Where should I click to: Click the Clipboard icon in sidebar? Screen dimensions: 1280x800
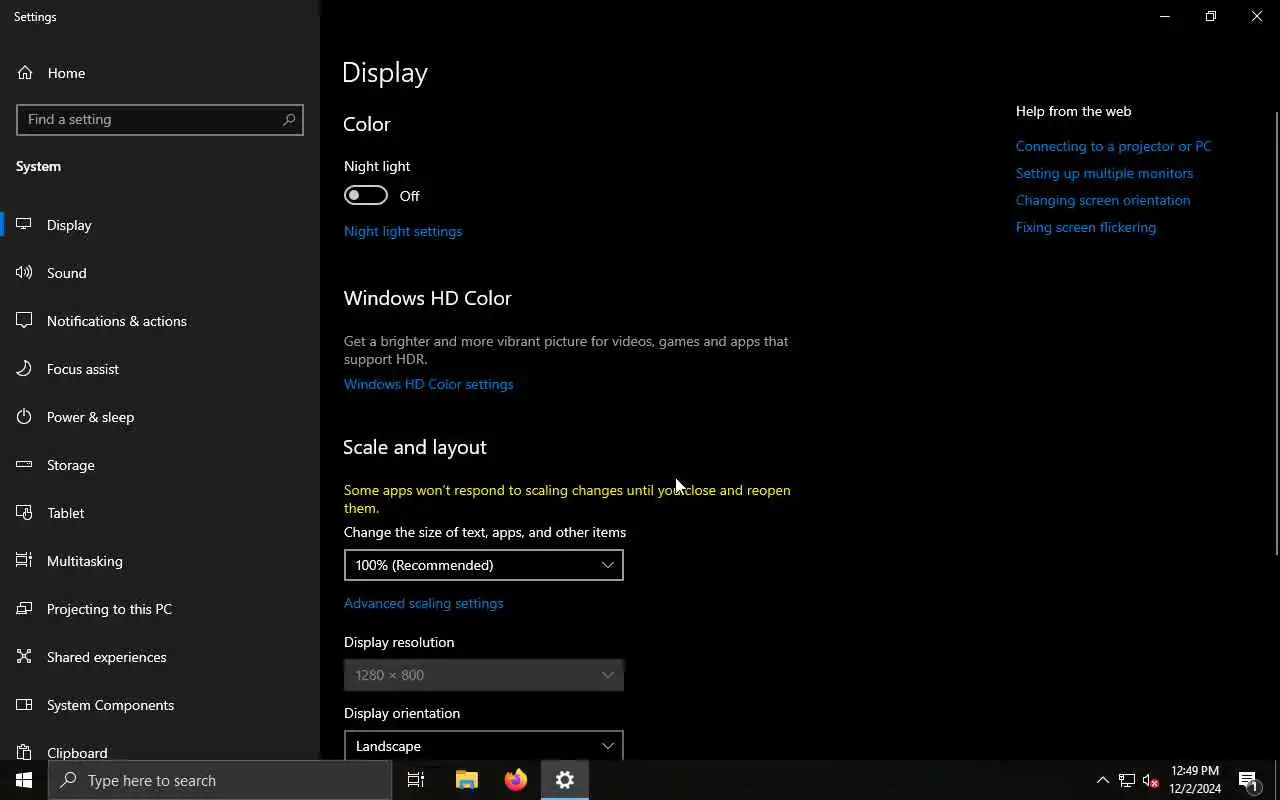(x=24, y=752)
